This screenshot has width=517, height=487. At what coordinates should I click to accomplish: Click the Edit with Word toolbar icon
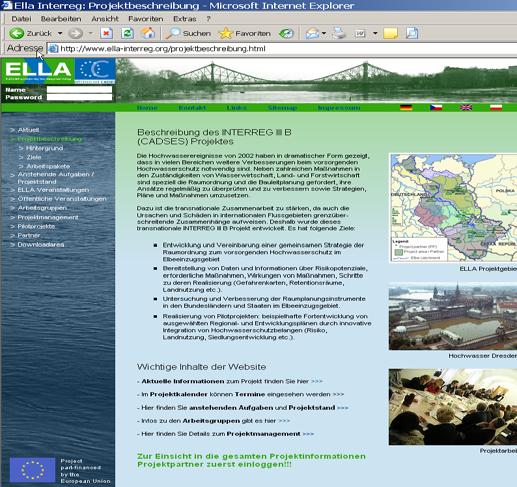click(x=360, y=33)
